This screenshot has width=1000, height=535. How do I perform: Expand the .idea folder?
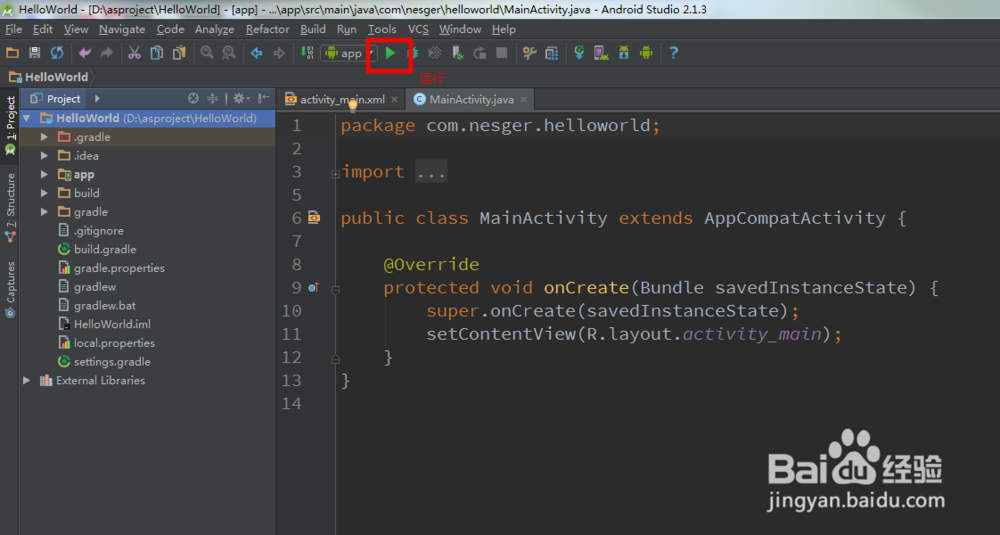click(x=44, y=156)
